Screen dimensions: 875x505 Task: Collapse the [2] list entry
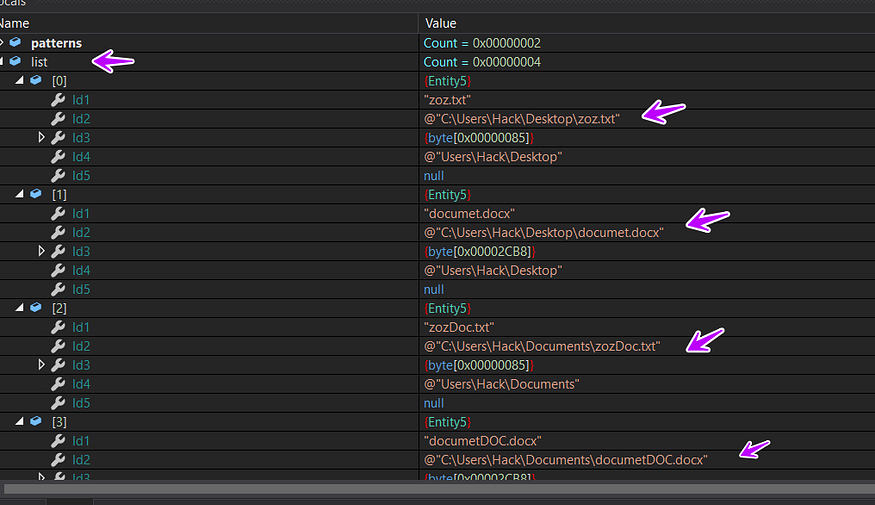20,308
